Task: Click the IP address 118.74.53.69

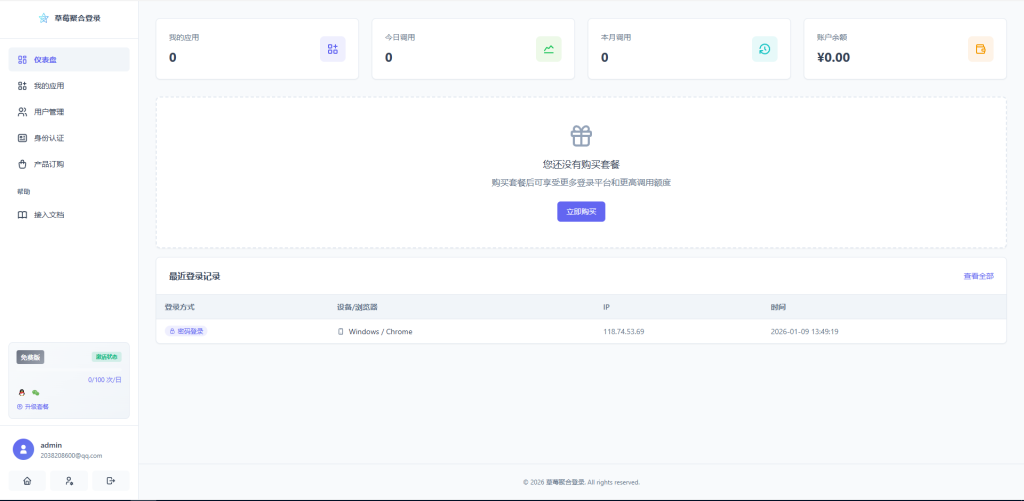Action: tap(624, 332)
